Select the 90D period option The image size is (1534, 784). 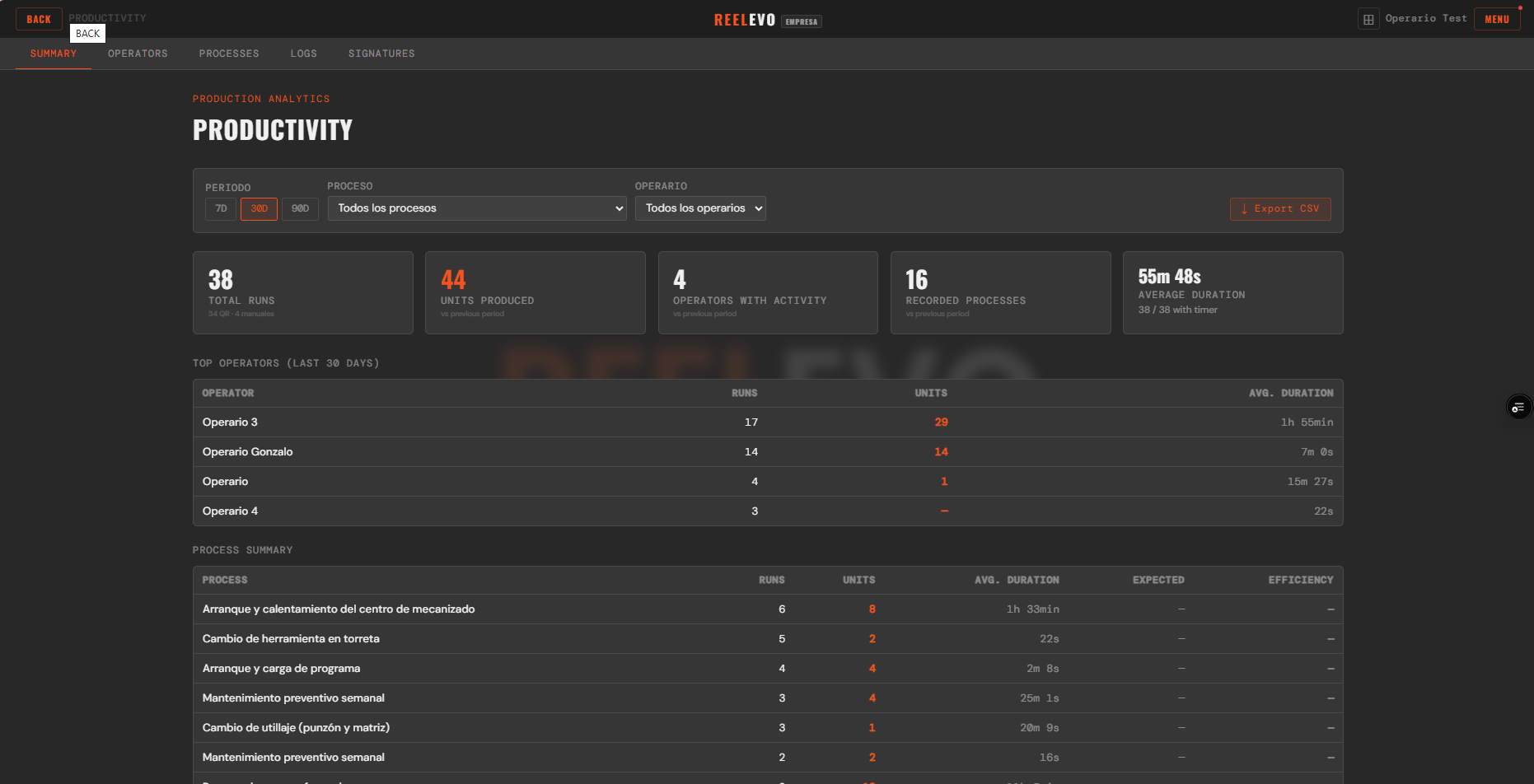pos(300,209)
